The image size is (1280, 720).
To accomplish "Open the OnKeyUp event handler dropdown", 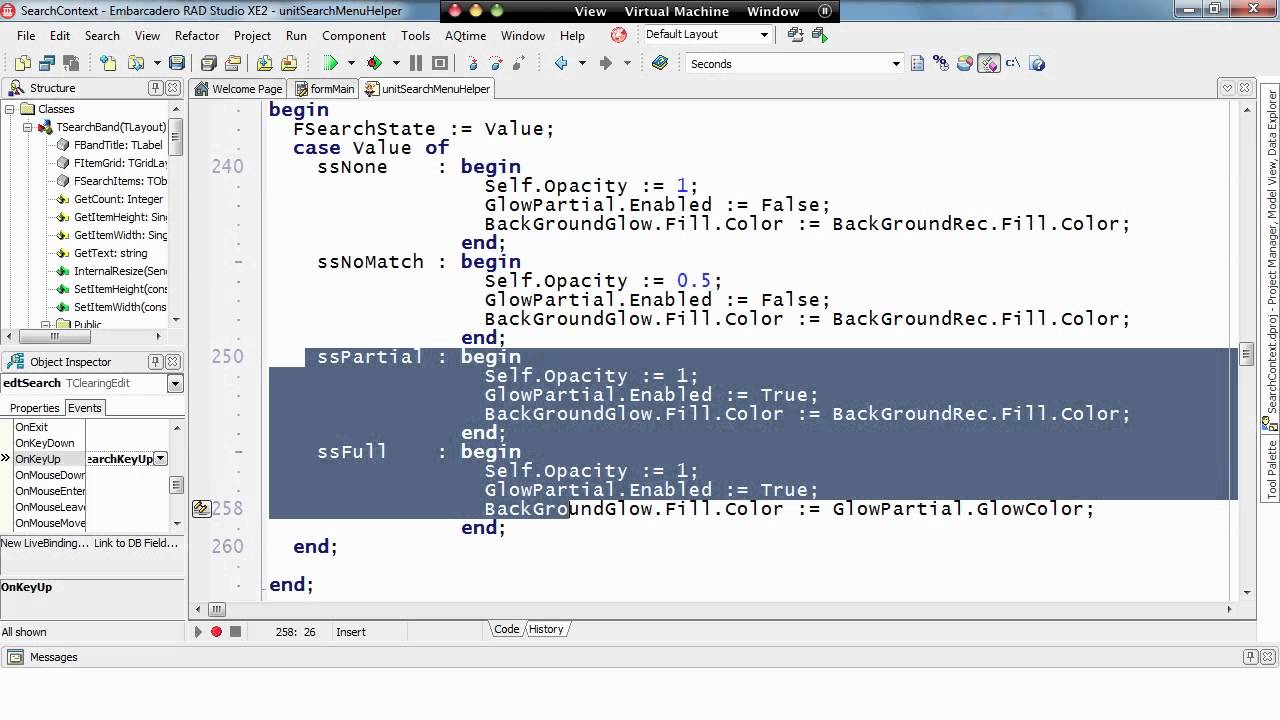I will pyautogui.click(x=160, y=459).
